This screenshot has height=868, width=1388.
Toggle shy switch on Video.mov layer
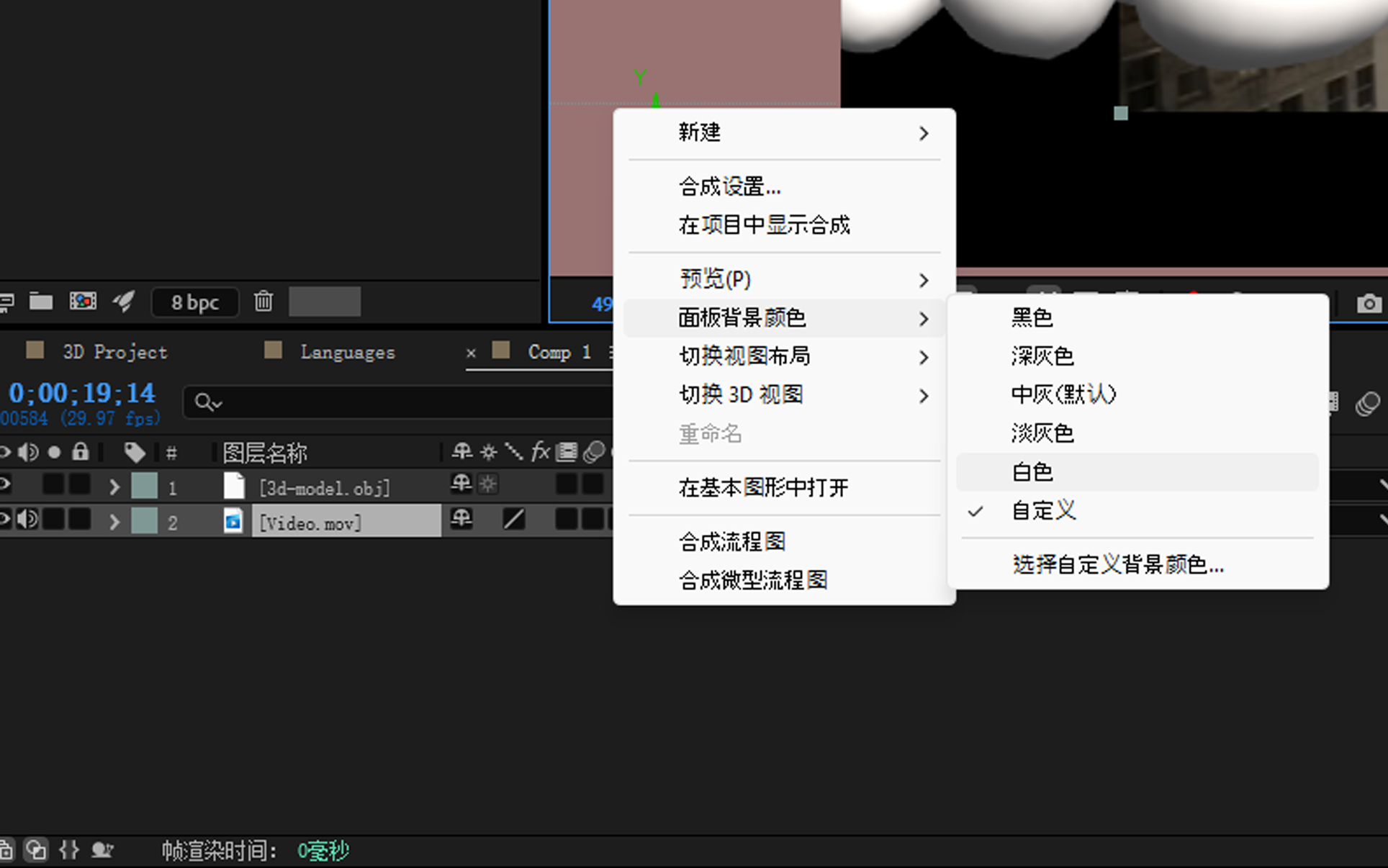click(x=461, y=518)
